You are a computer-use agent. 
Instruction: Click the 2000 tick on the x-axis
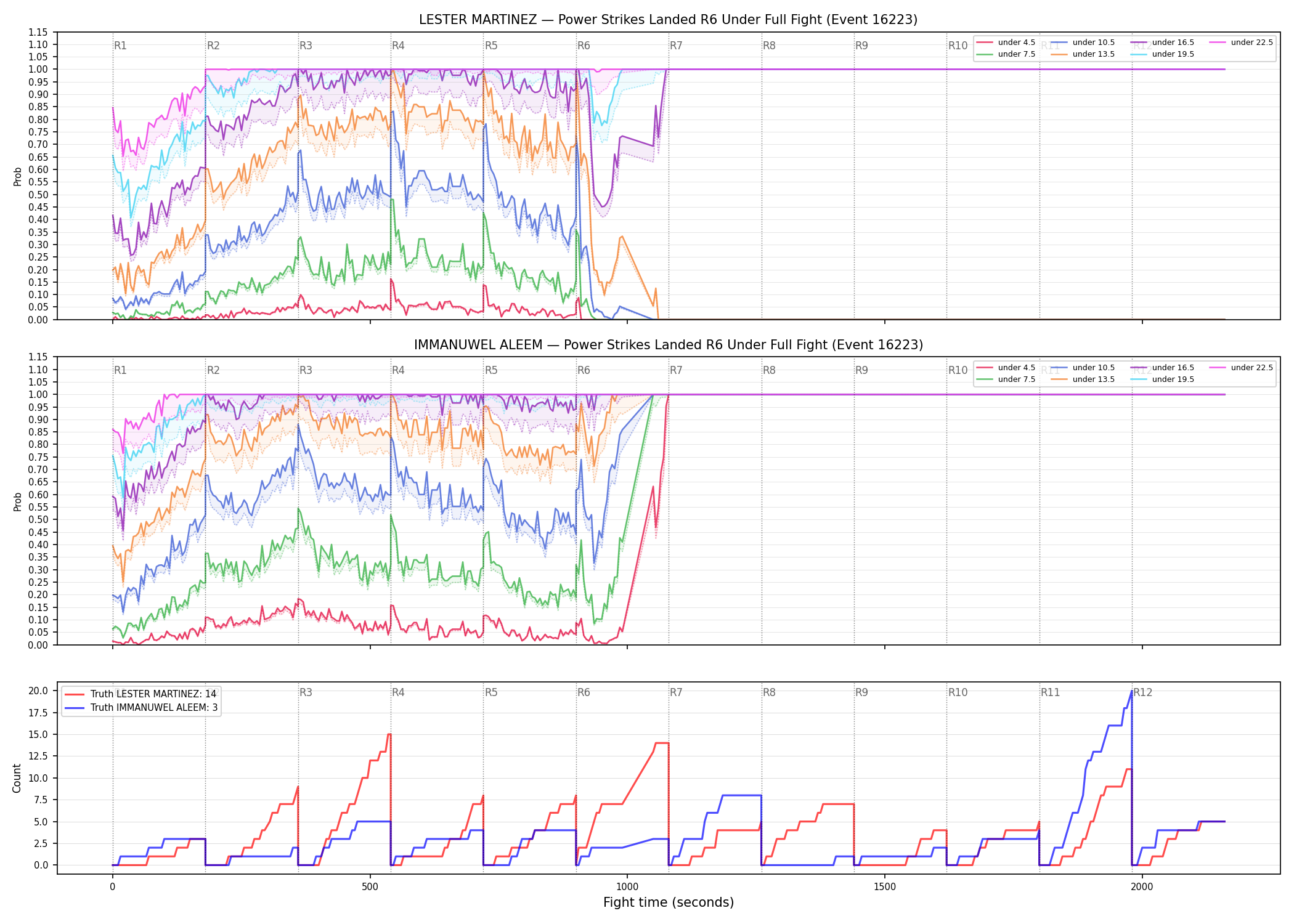click(1142, 886)
